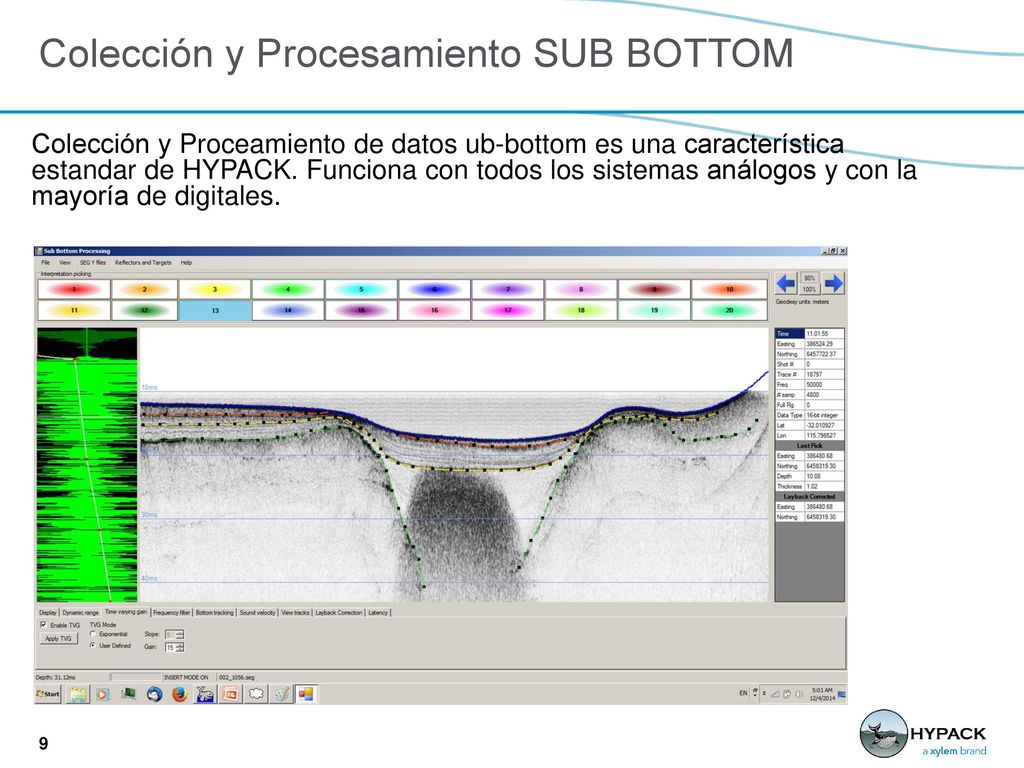Switch to the Time varying gain tab
1024x768 pixels.
coord(126,612)
